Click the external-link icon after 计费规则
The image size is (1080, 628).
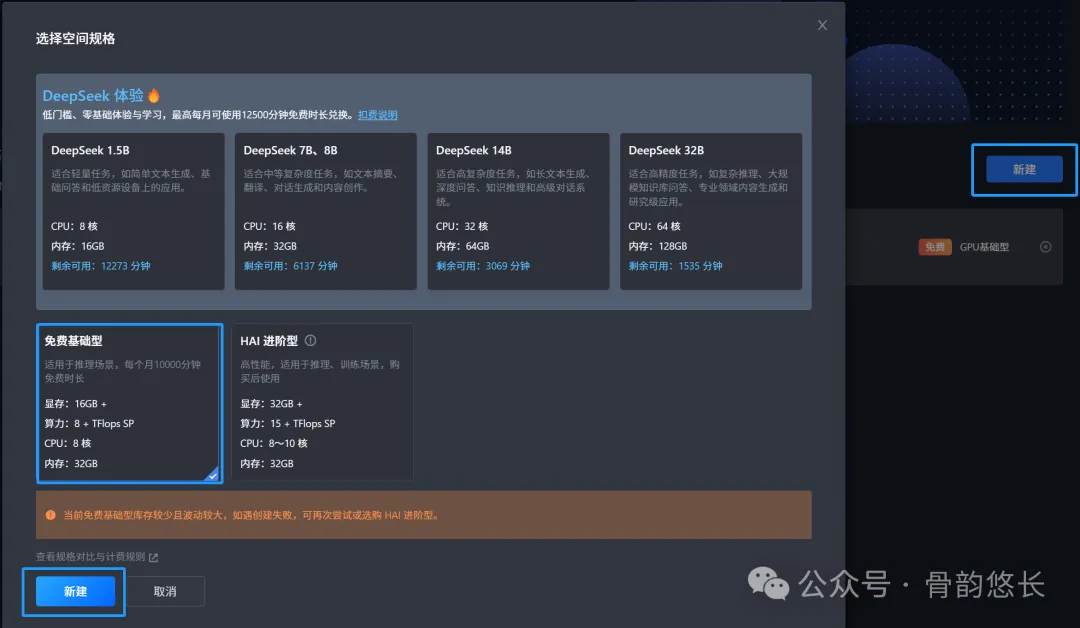153,557
